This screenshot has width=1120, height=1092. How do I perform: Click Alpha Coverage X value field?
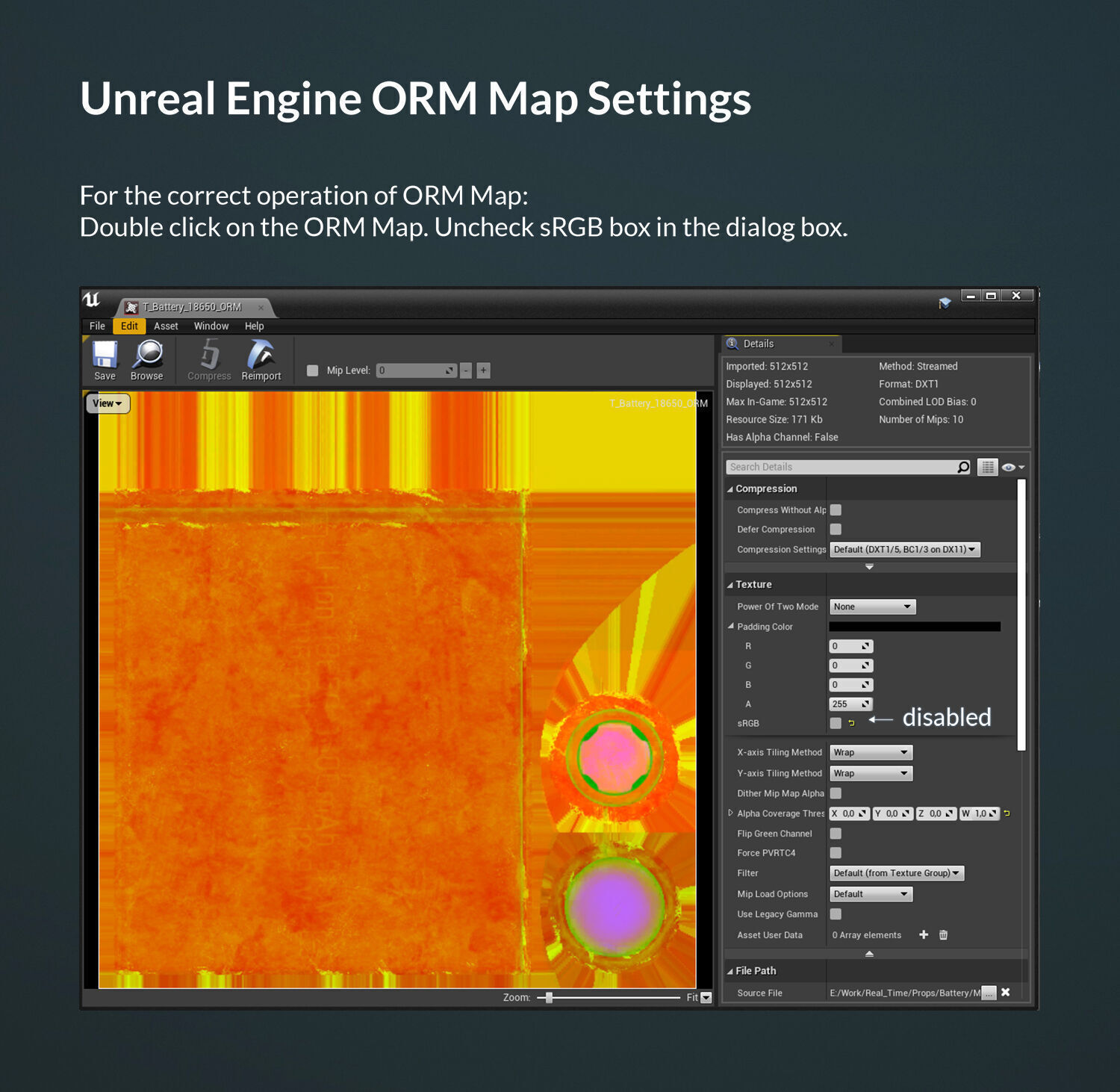click(850, 813)
